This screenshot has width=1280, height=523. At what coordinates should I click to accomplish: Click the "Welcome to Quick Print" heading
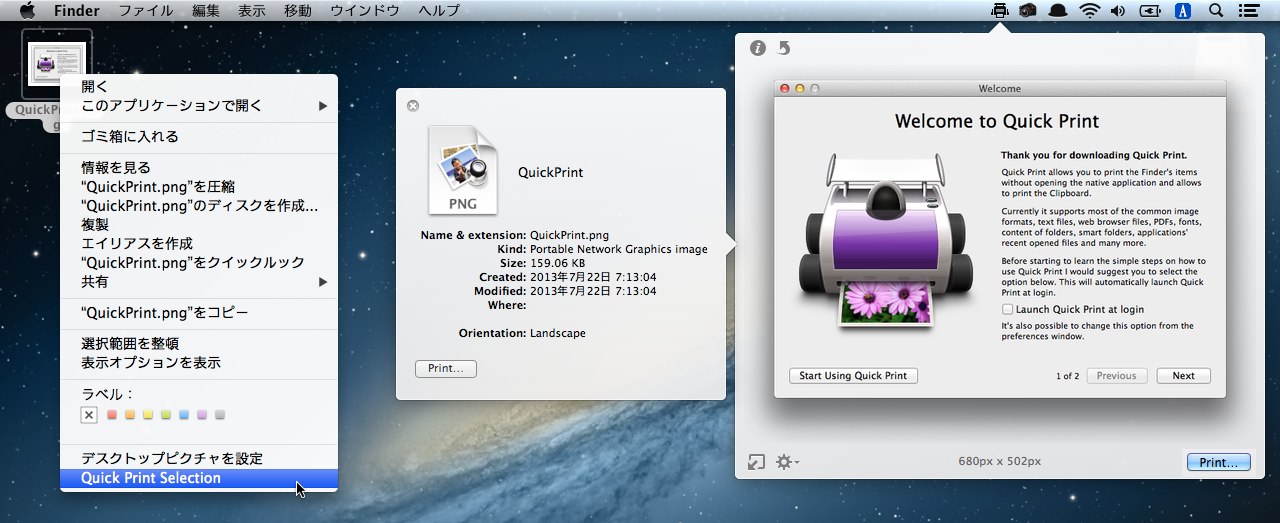pyautogui.click(x=997, y=121)
